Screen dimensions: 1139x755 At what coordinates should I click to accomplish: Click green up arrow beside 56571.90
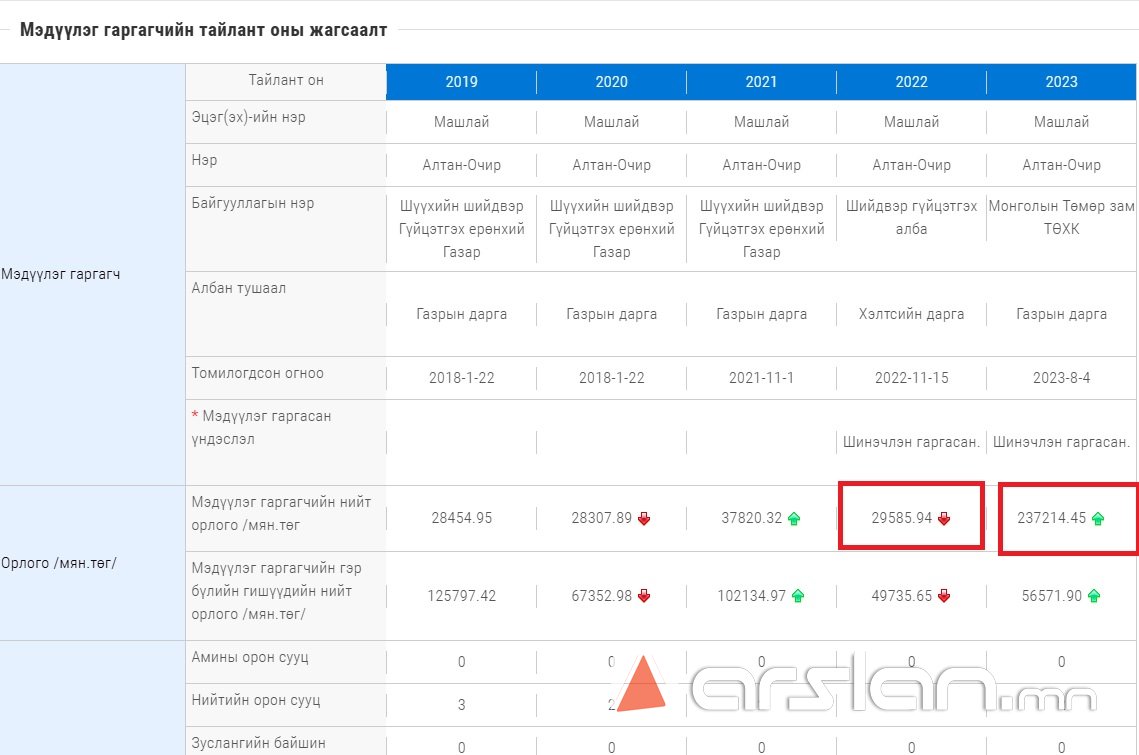point(1094,596)
